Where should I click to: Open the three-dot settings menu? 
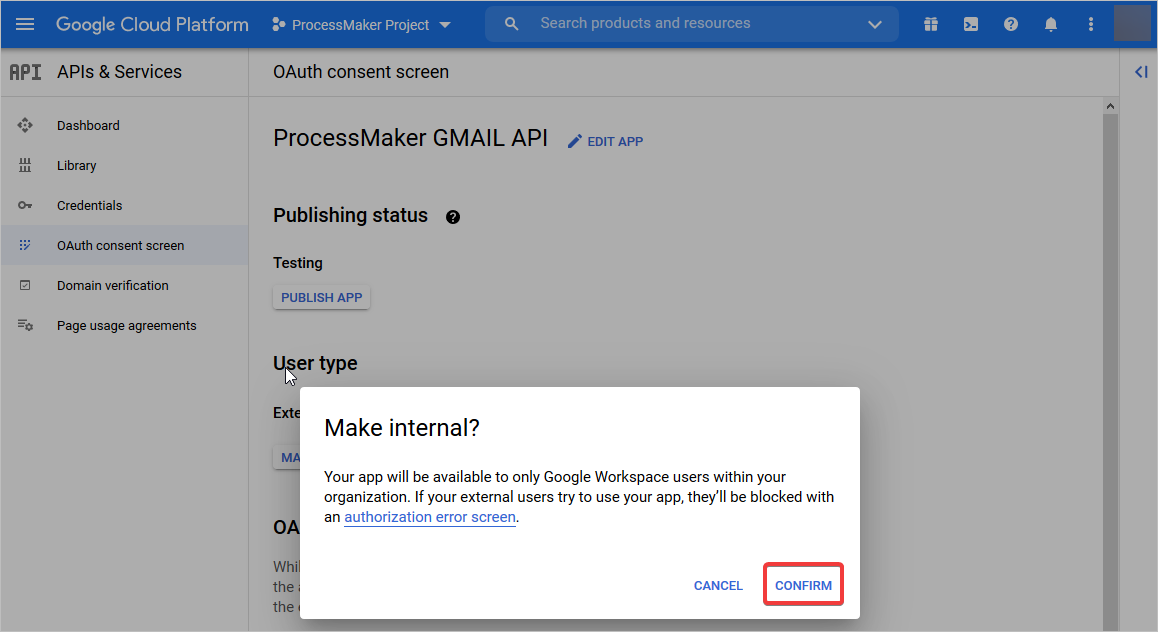click(1091, 24)
